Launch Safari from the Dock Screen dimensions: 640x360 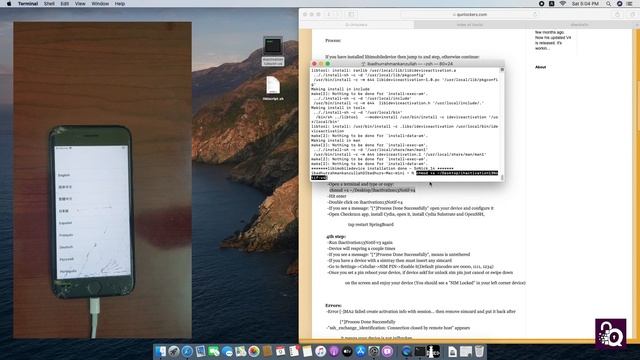point(187,351)
